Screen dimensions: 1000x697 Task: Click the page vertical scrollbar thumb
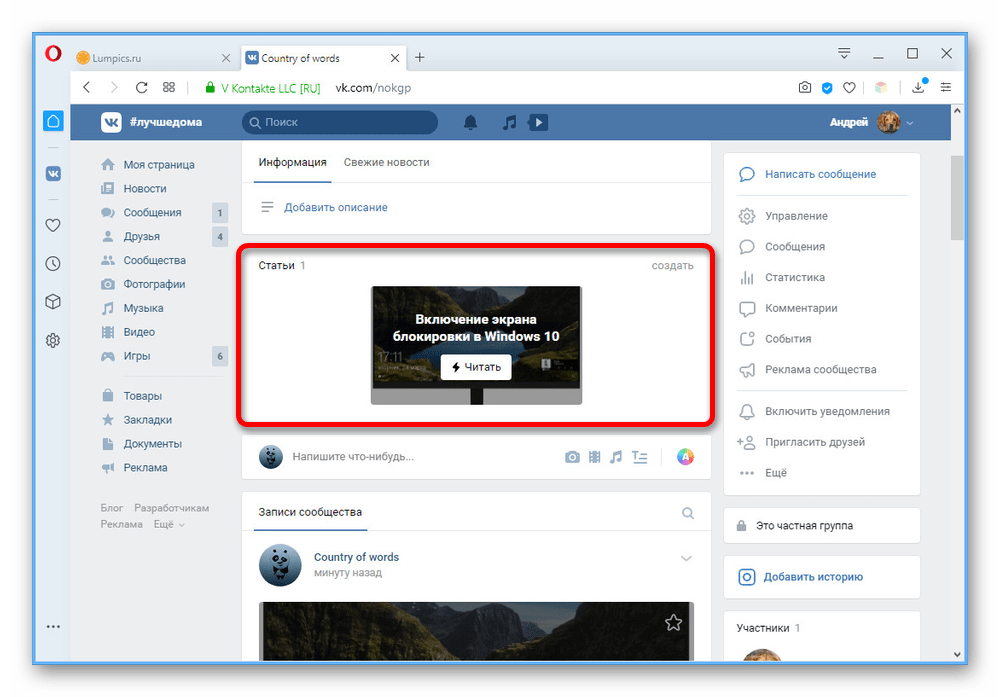point(956,198)
